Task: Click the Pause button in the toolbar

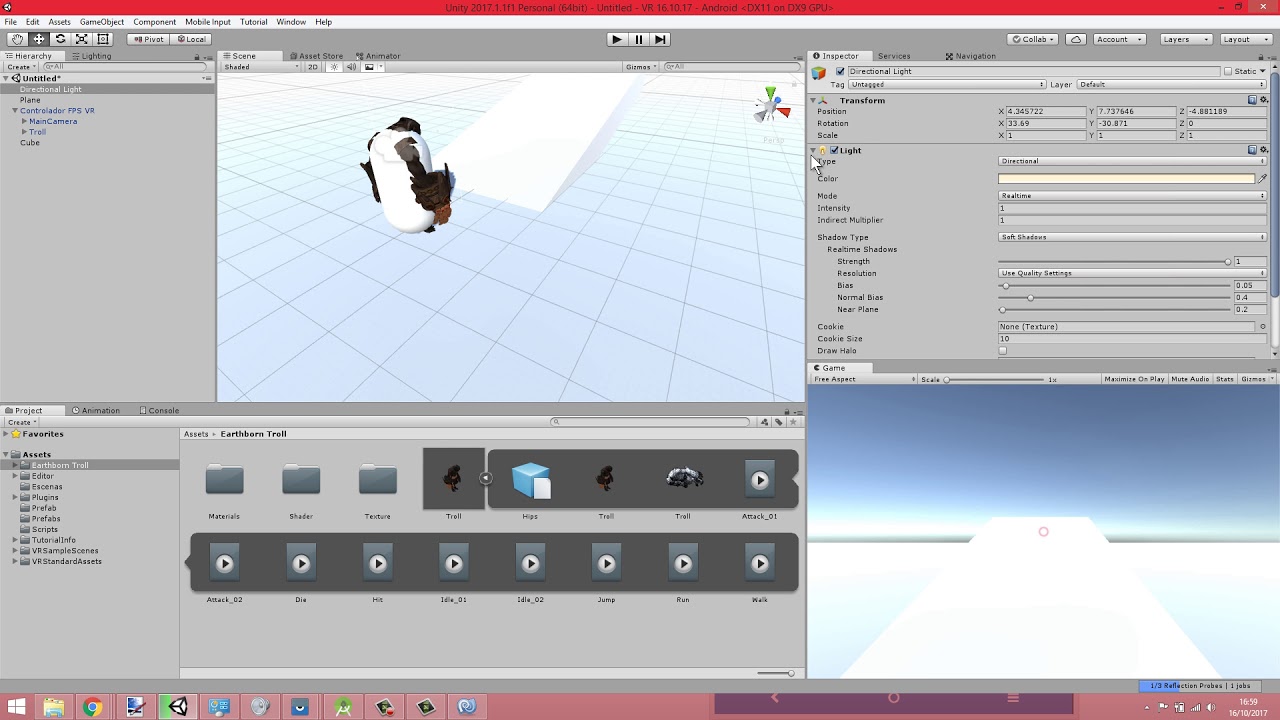Action: click(x=639, y=39)
